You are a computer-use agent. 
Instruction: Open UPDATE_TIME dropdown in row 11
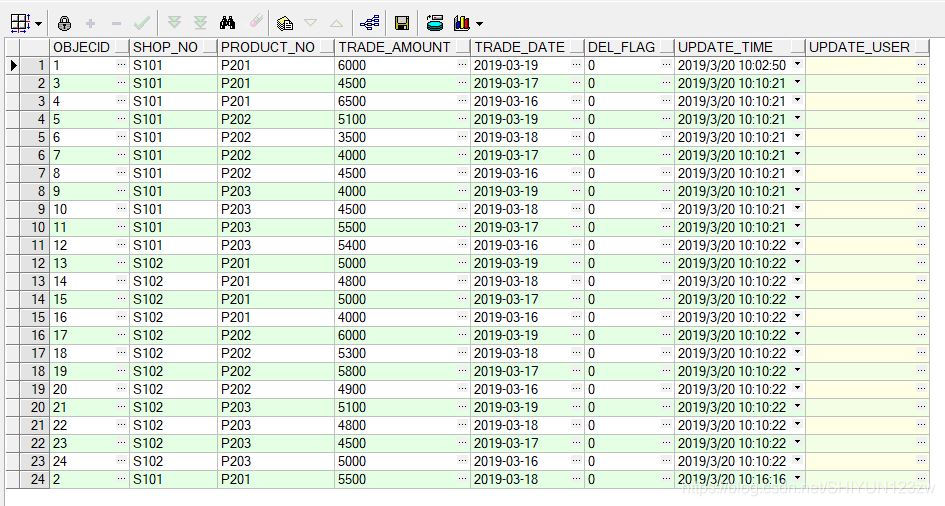pos(797,245)
